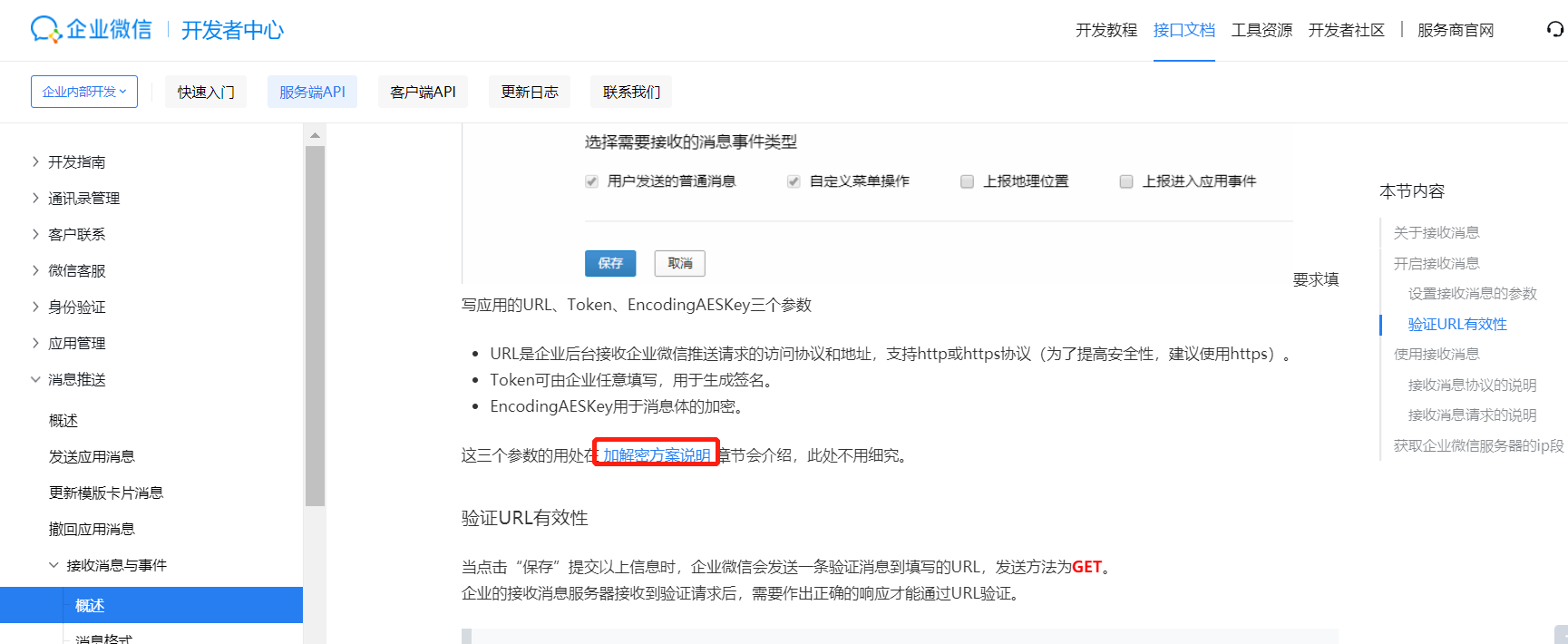Open 发送应用消息 sidebar item
Image resolution: width=1568 pixels, height=644 pixels.
[x=92, y=456]
